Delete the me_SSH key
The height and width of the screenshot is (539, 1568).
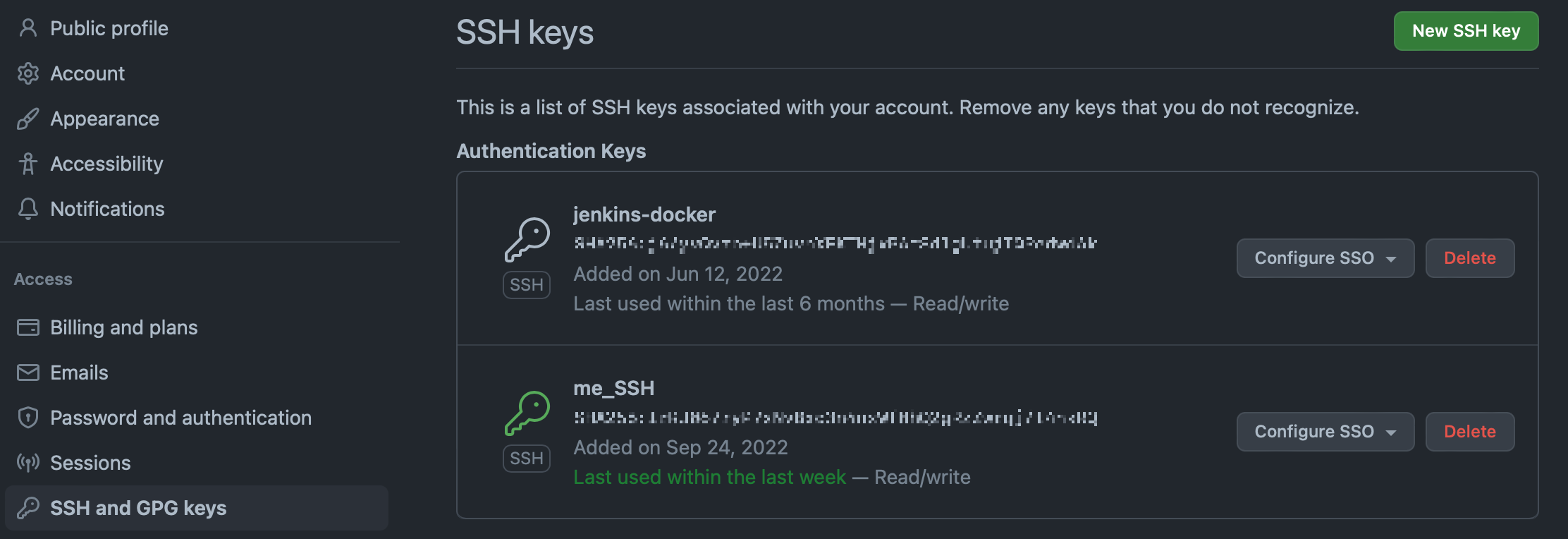point(1469,432)
